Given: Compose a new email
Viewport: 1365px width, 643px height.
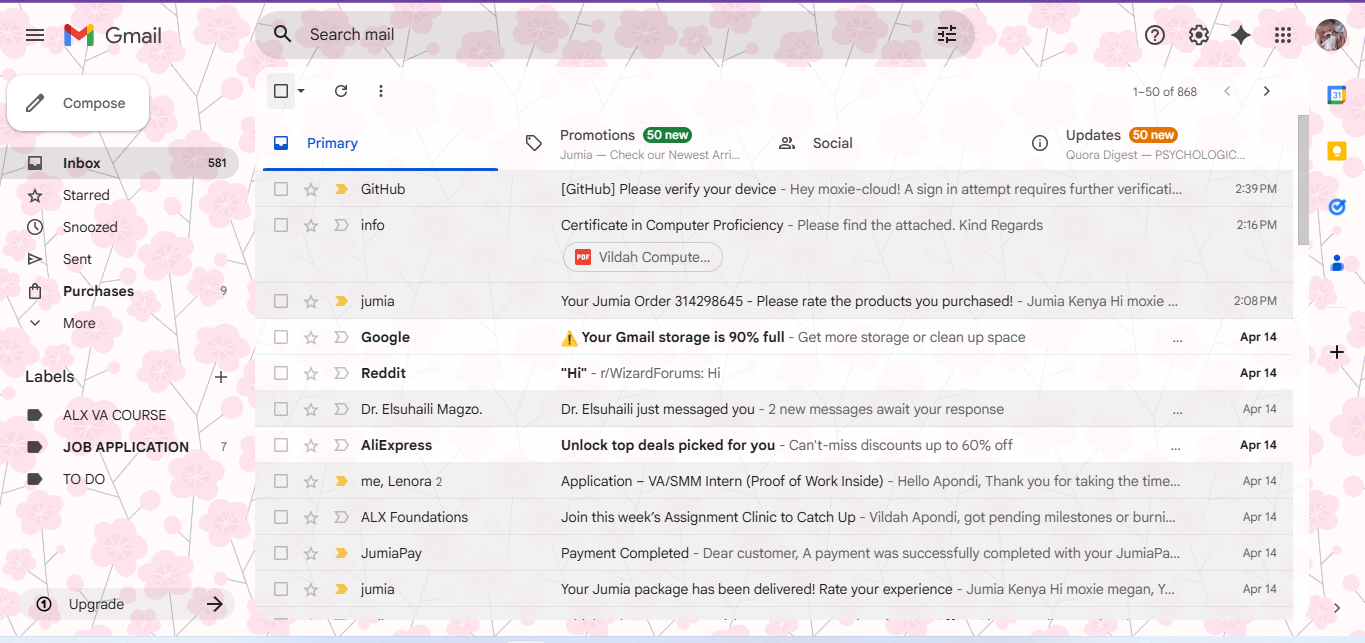Looking at the screenshot, I should (78, 103).
